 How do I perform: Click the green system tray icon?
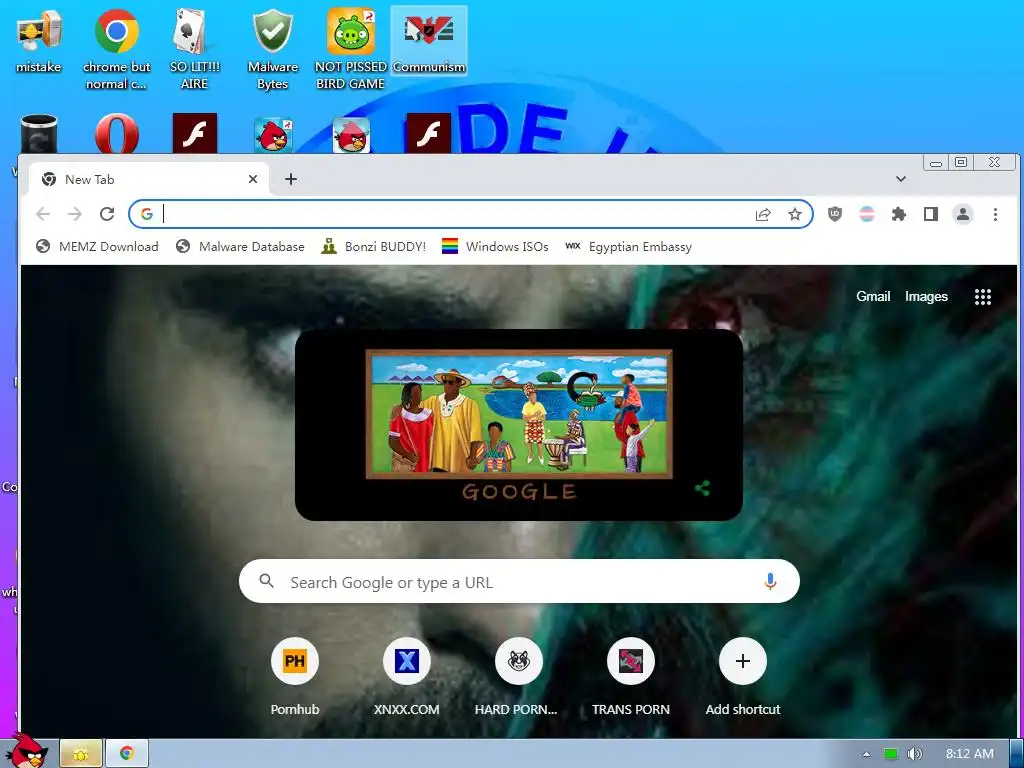[891, 754]
